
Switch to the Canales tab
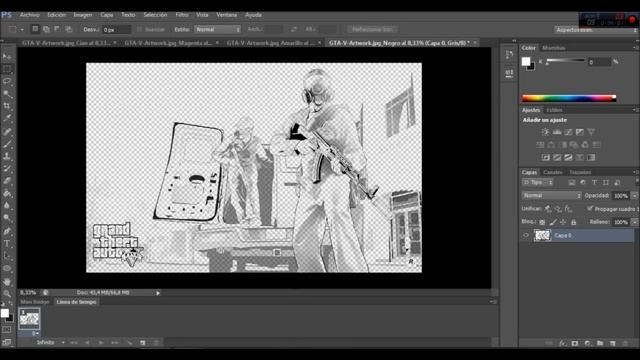pos(553,172)
